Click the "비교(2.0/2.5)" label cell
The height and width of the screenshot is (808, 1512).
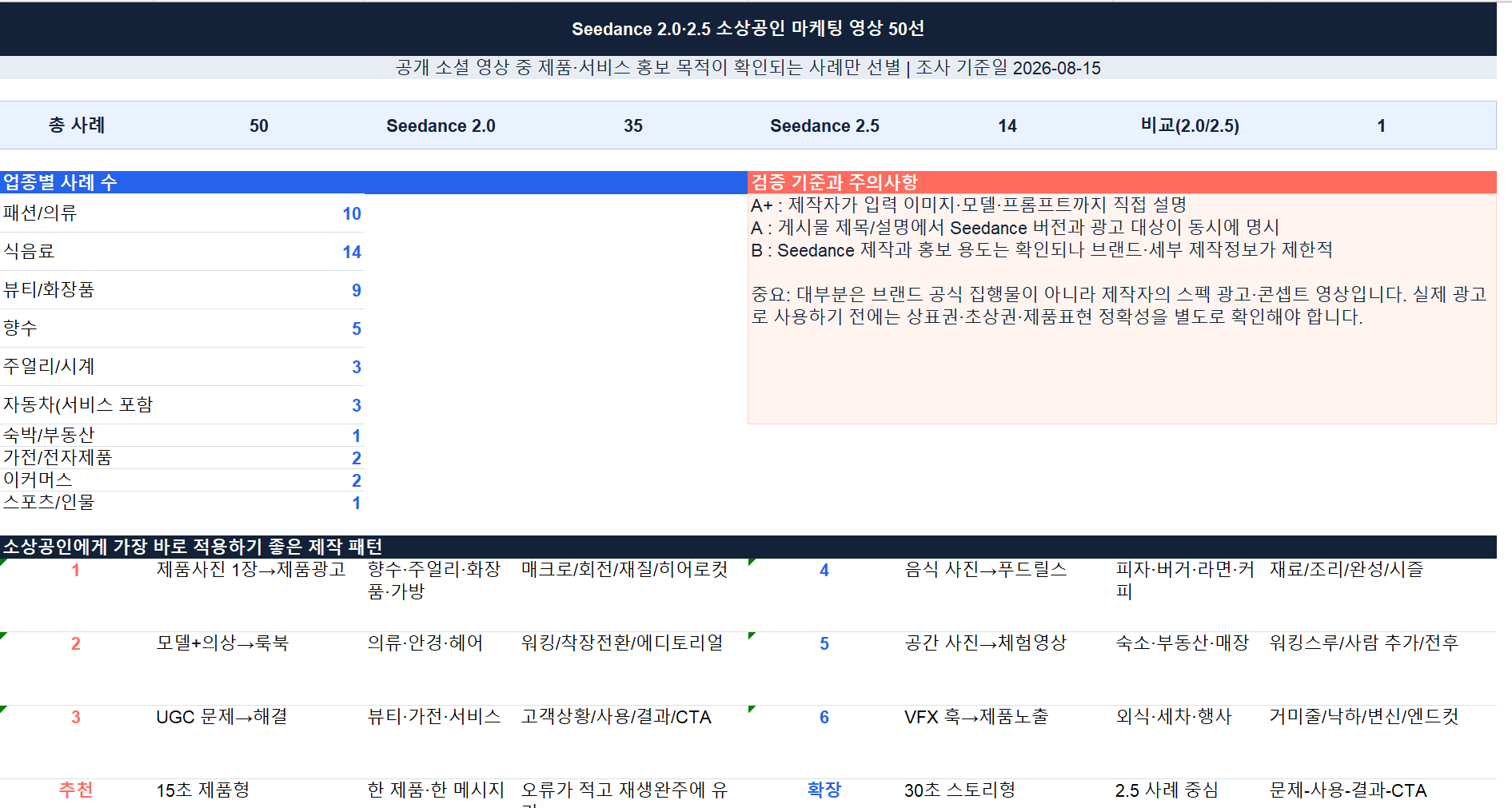coord(1190,125)
